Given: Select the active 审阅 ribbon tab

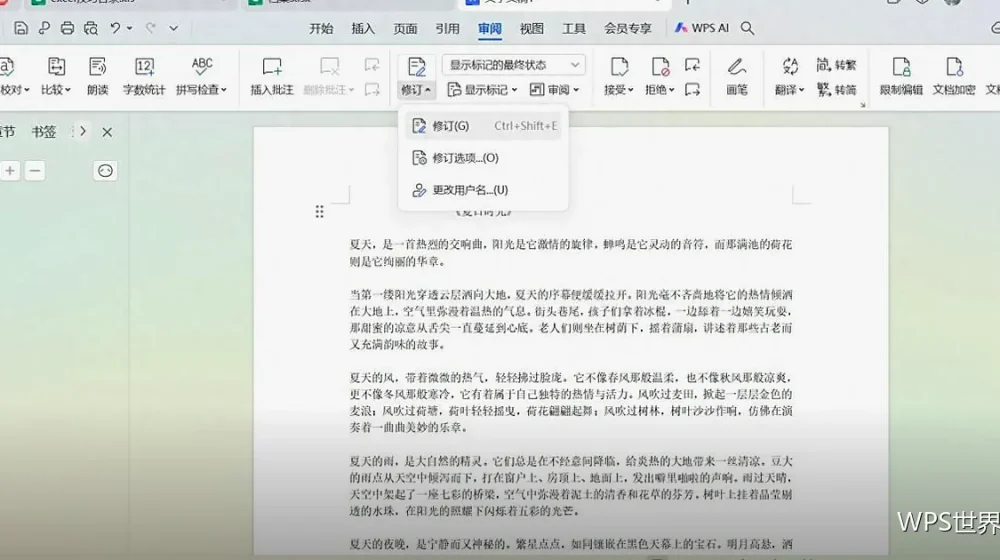Looking at the screenshot, I should click(x=489, y=29).
